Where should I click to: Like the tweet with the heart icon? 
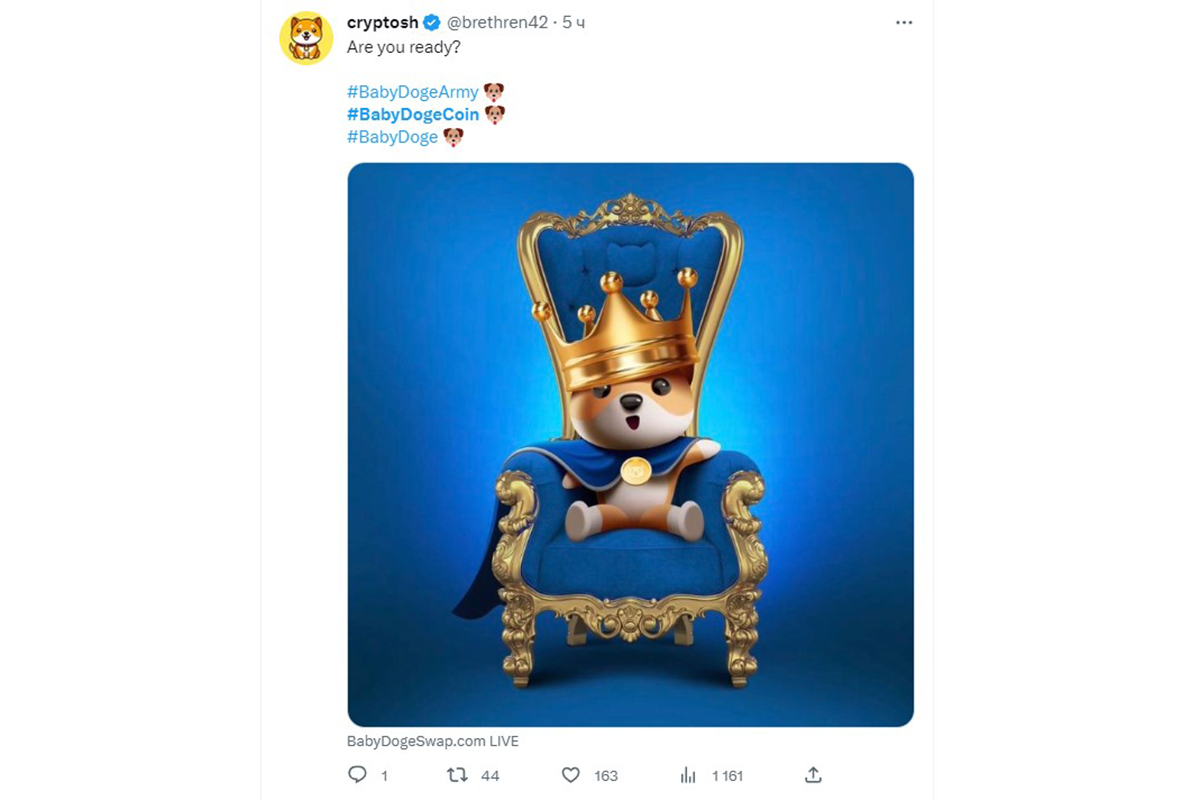tap(570, 774)
